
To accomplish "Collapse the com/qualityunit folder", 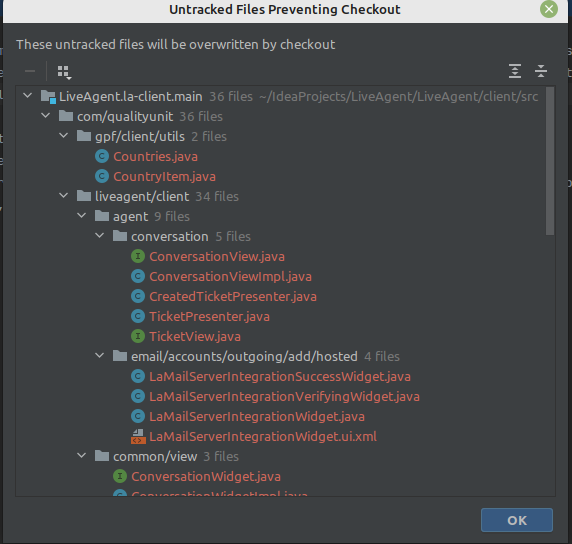I will tap(46, 116).
